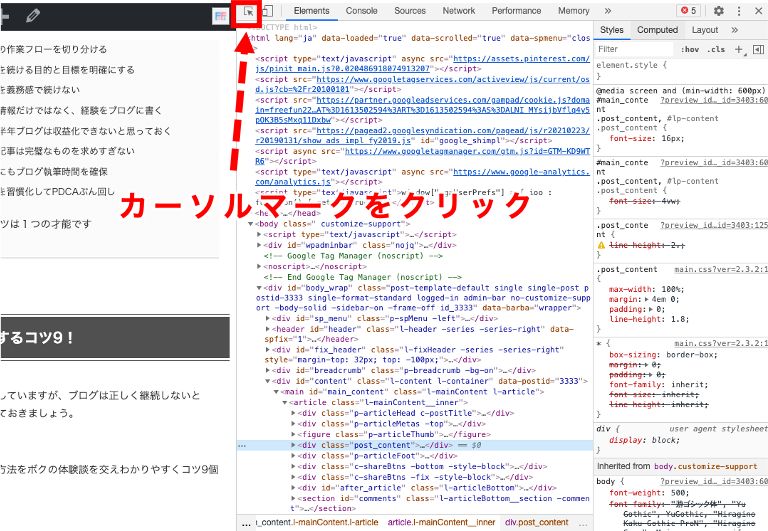Image resolution: width=768 pixels, height=531 pixels.
Task: Select the Computed sidebar tab
Action: click(x=657, y=30)
